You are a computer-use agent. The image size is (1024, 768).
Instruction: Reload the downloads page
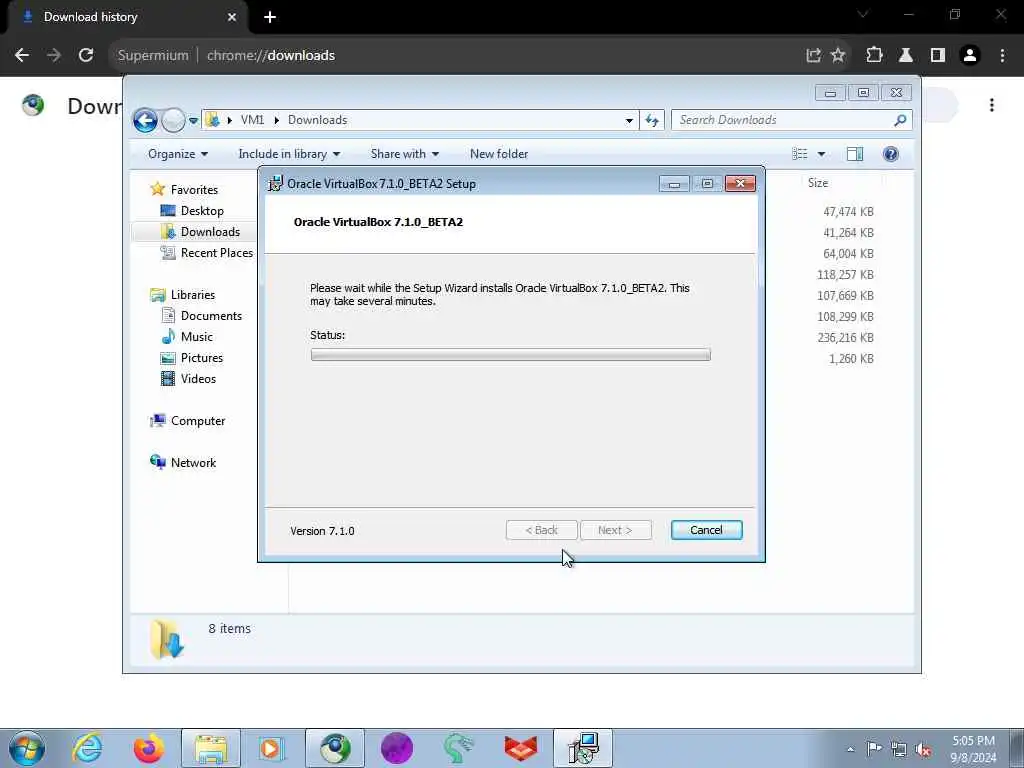click(x=86, y=56)
